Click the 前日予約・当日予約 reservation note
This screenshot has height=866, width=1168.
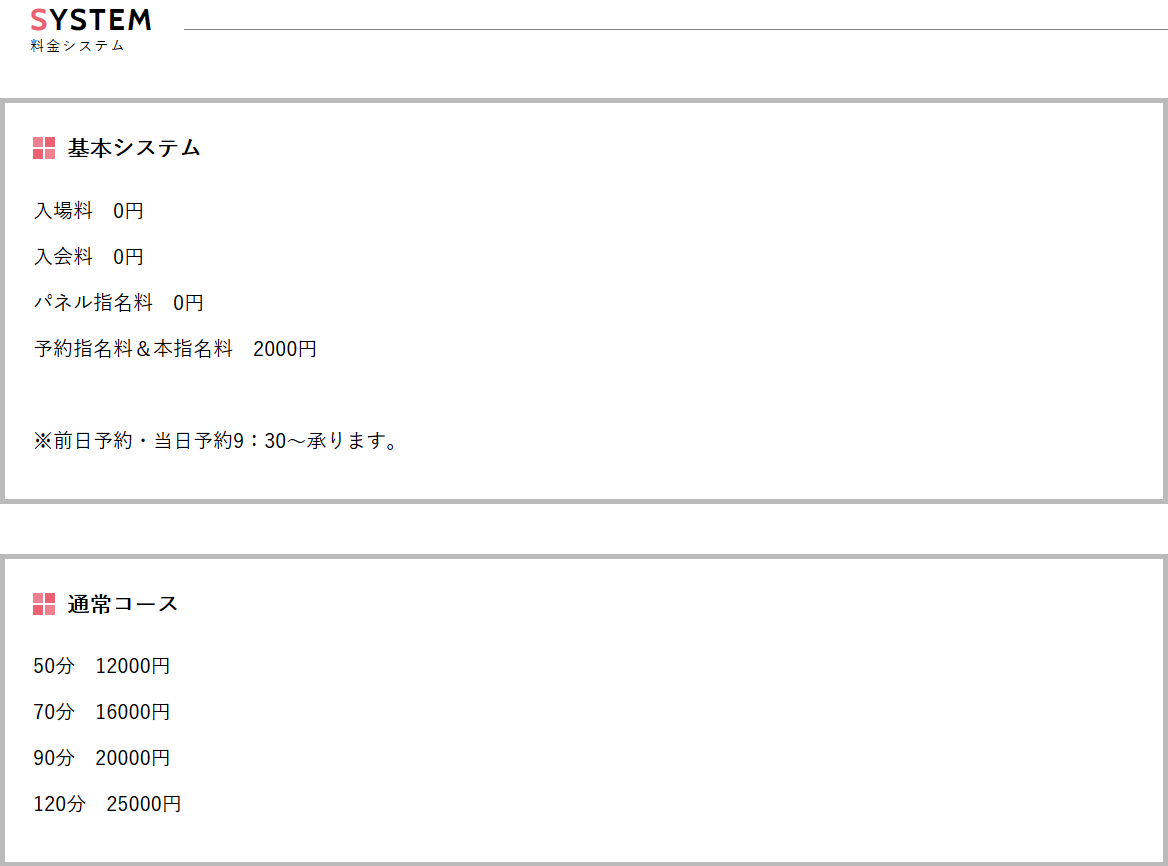(215, 441)
